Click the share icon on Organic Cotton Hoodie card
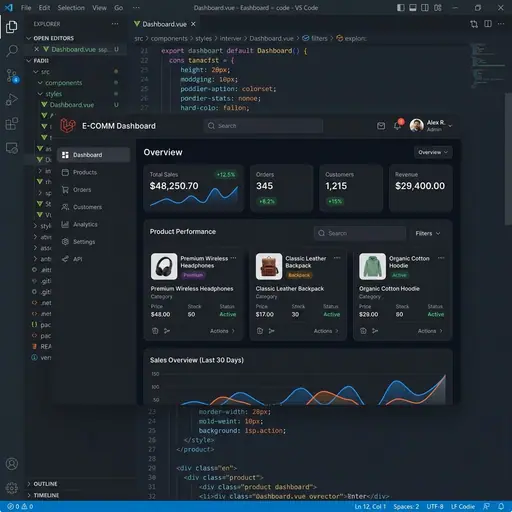Image resolution: width=512 pixels, height=512 pixels. click(x=375, y=331)
